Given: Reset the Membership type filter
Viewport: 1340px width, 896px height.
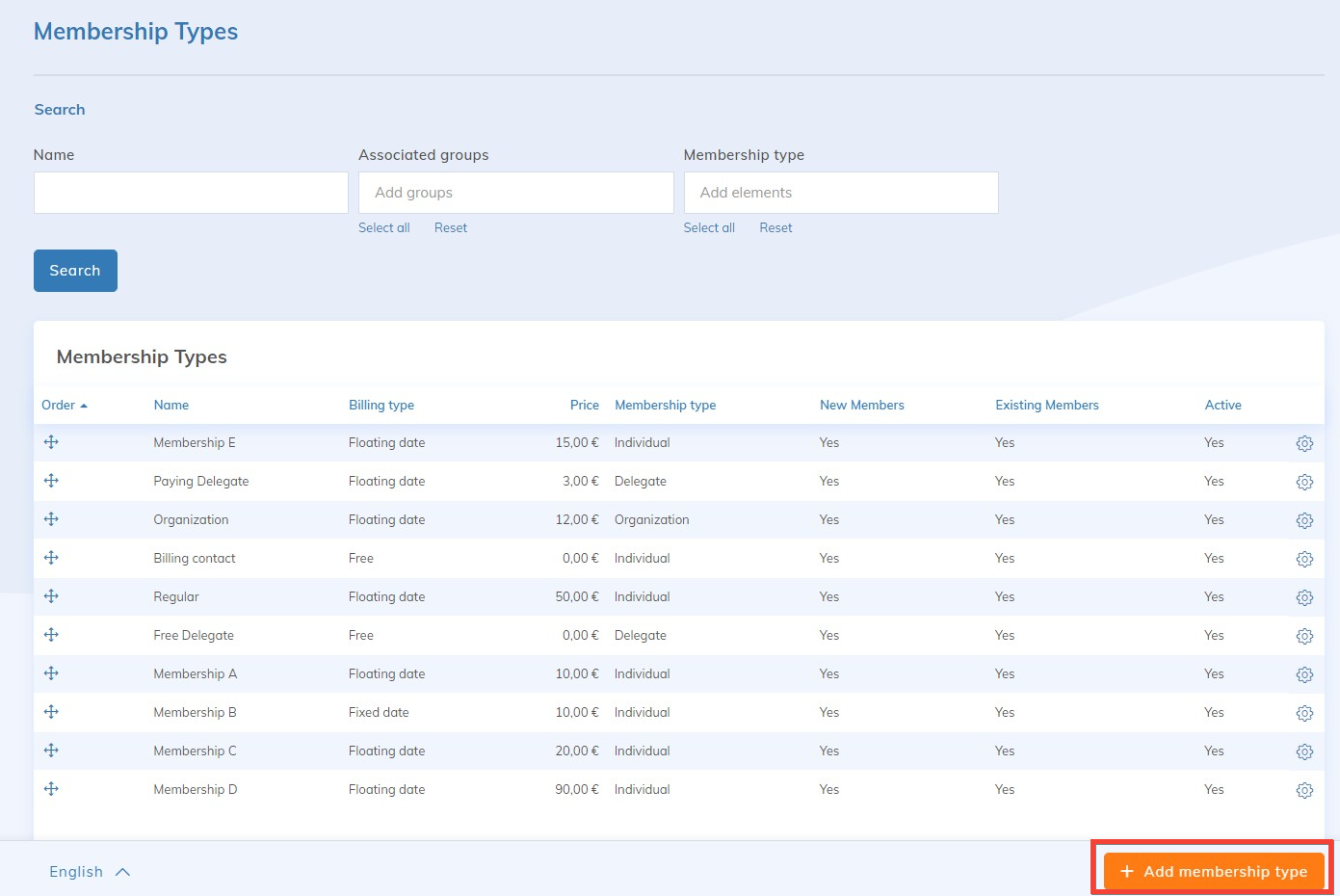Looking at the screenshot, I should pyautogui.click(x=775, y=228).
